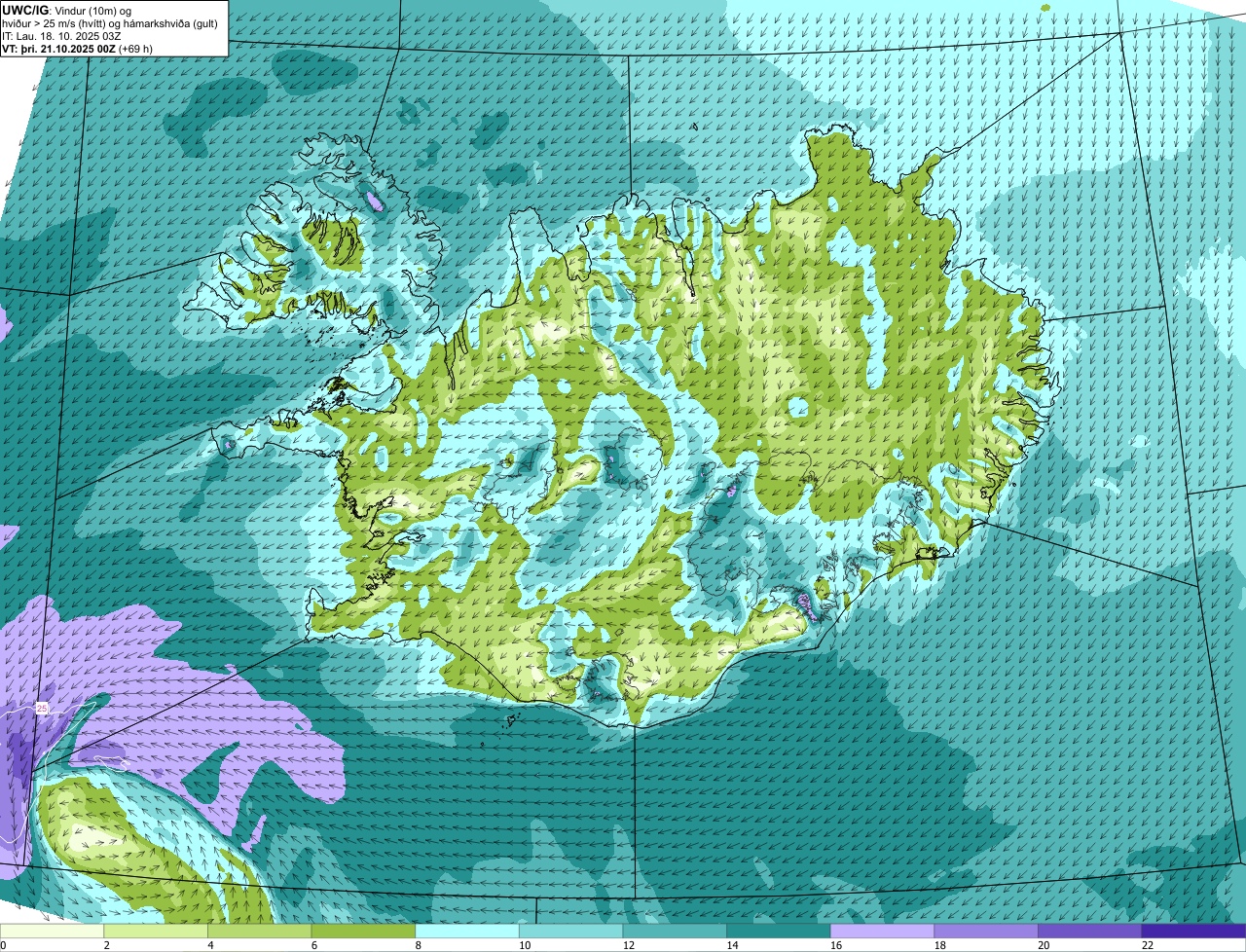
Task: Click the 16–18 m/s light purple legend swatch
Action: tap(882, 932)
